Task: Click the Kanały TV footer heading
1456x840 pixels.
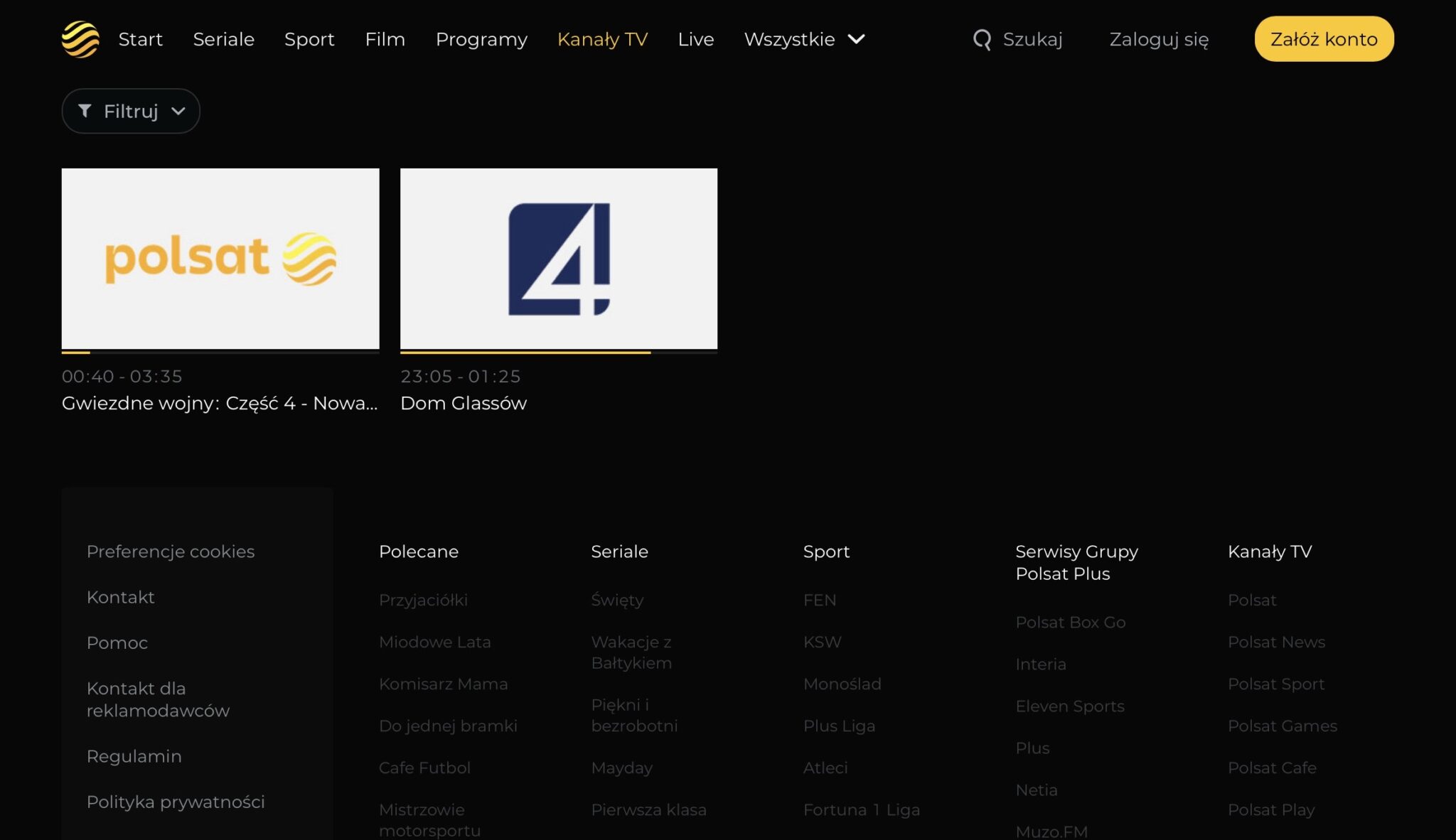Action: [x=1270, y=551]
